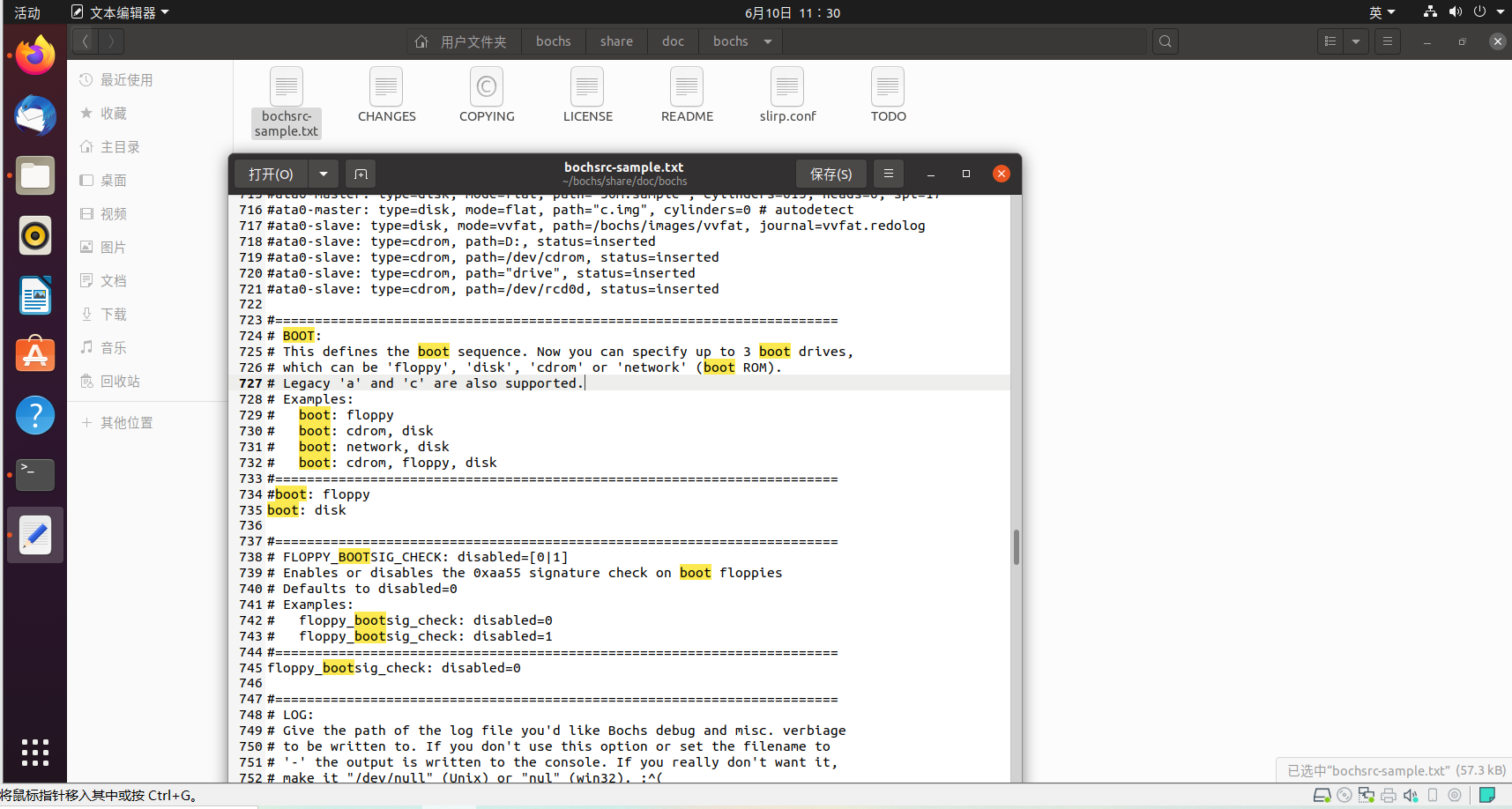
Task: Click the 活动 Activities button
Action: click(x=27, y=12)
